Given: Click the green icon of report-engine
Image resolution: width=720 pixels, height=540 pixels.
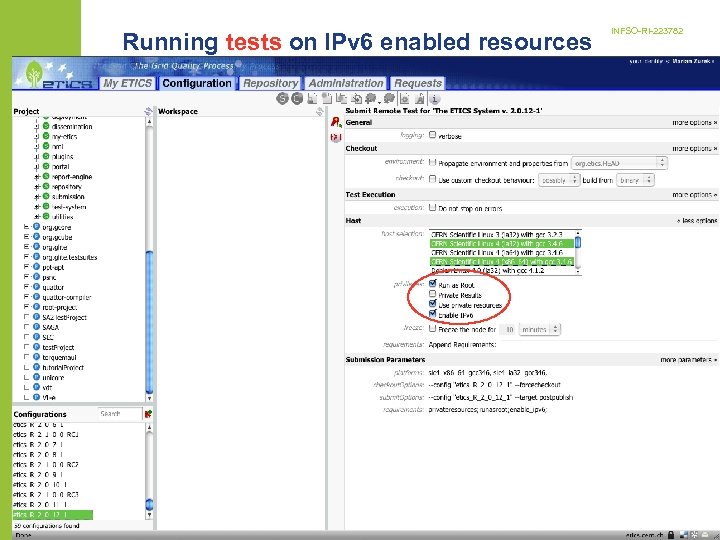Looking at the screenshot, I should tap(46, 176).
